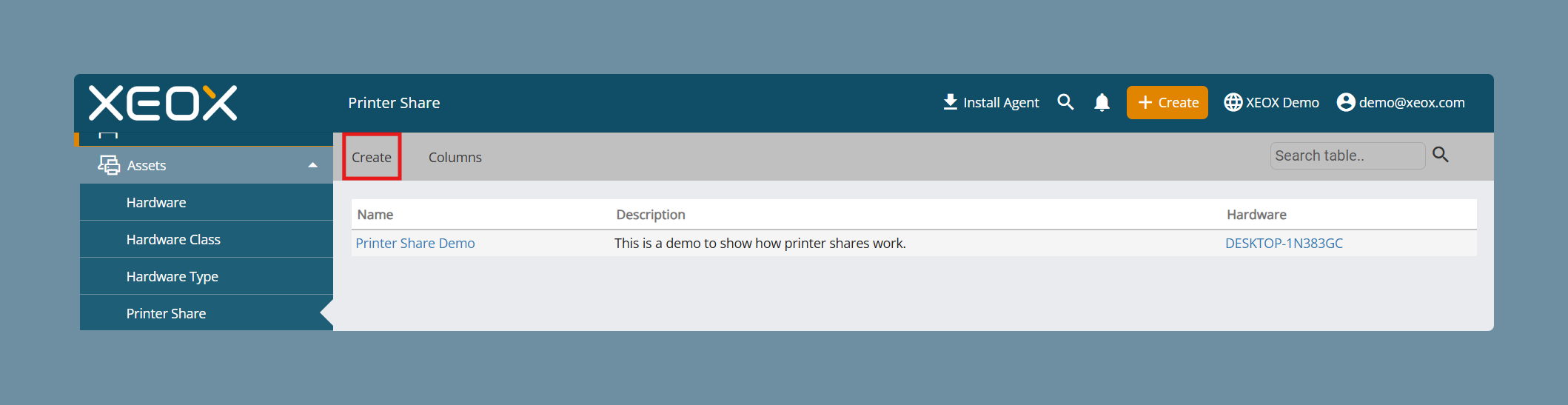Click the table search magnifier icon

(x=1441, y=155)
